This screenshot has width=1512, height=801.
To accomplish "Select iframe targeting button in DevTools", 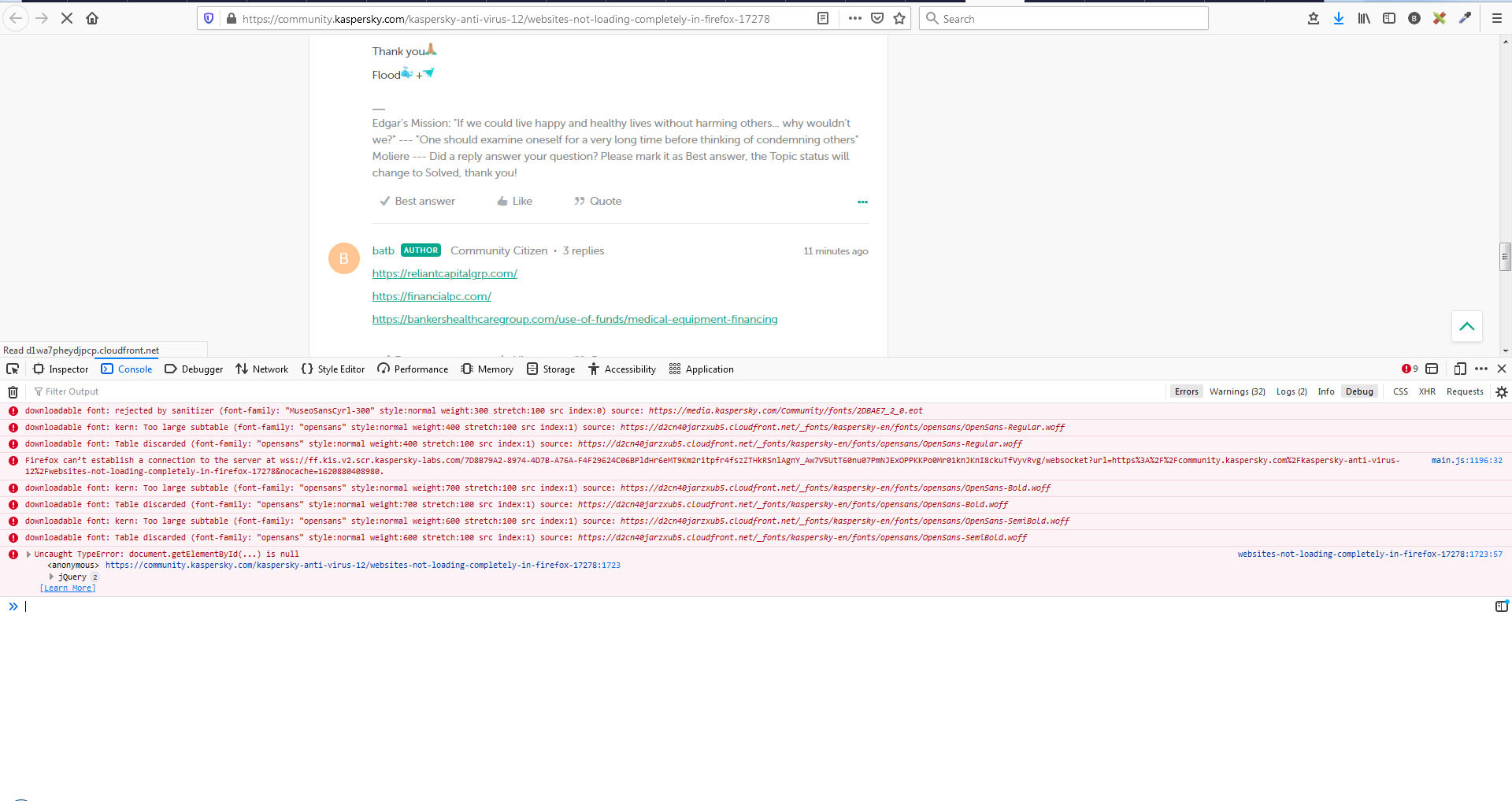I will [1432, 369].
